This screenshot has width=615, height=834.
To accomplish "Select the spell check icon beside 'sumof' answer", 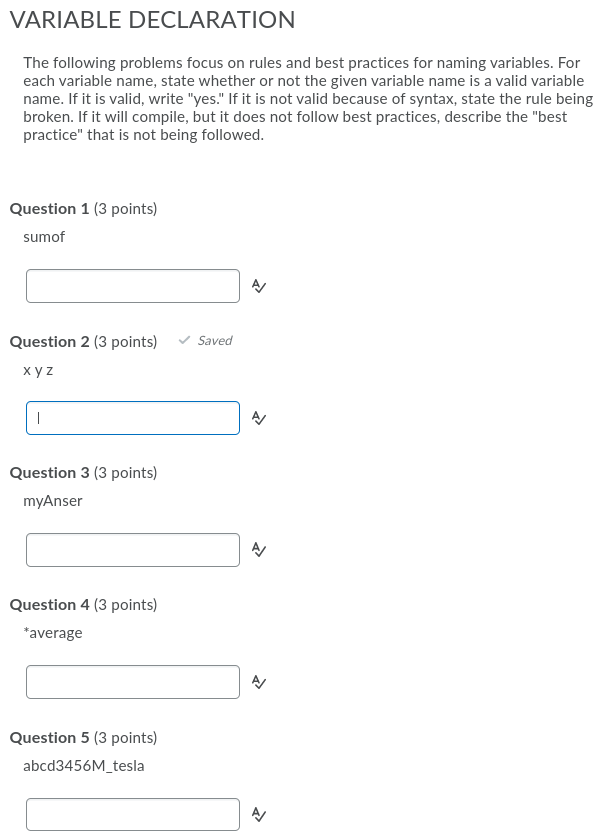I will point(257,285).
